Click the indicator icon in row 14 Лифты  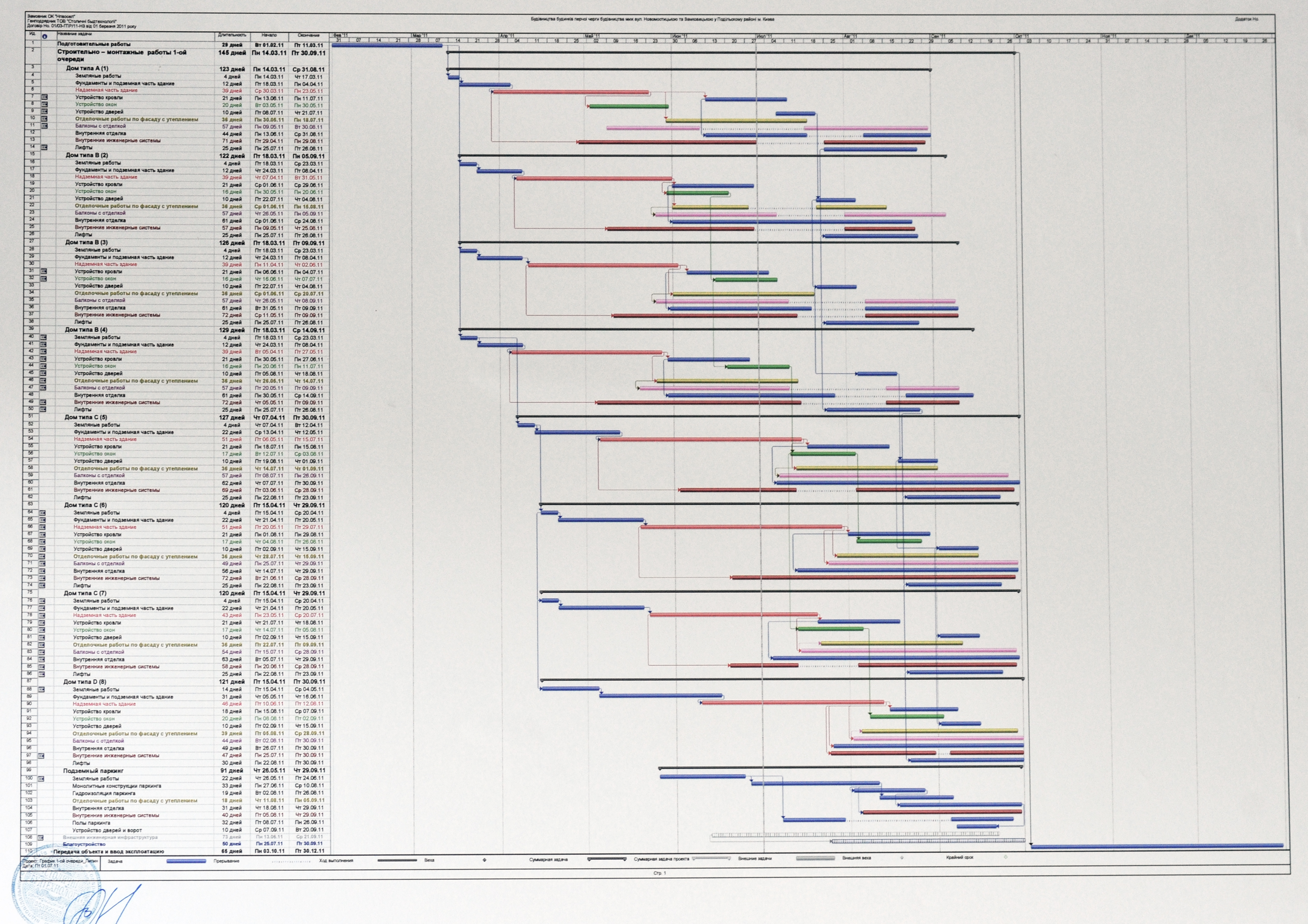(x=45, y=147)
